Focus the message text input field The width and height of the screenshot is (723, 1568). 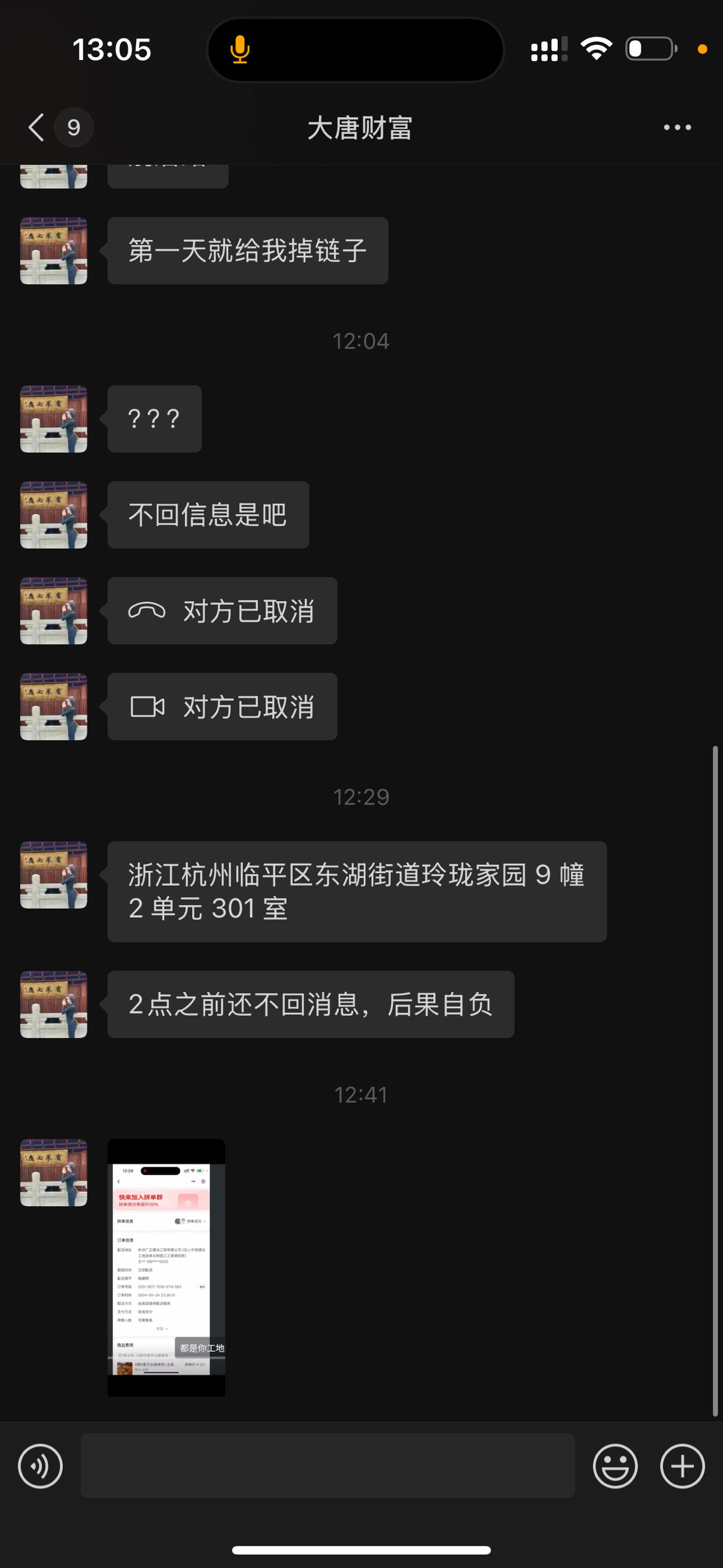pos(328,1465)
